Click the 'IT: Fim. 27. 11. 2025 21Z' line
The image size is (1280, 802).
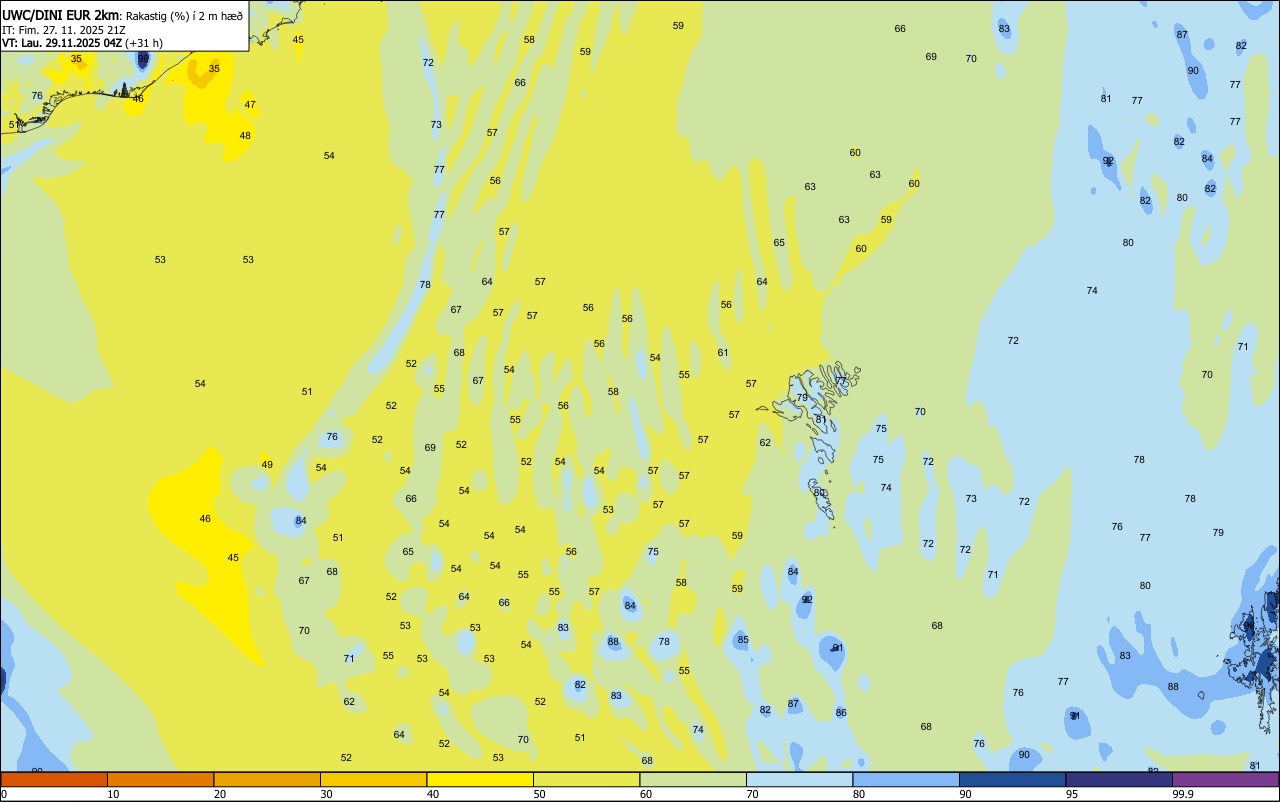[x=64, y=29]
